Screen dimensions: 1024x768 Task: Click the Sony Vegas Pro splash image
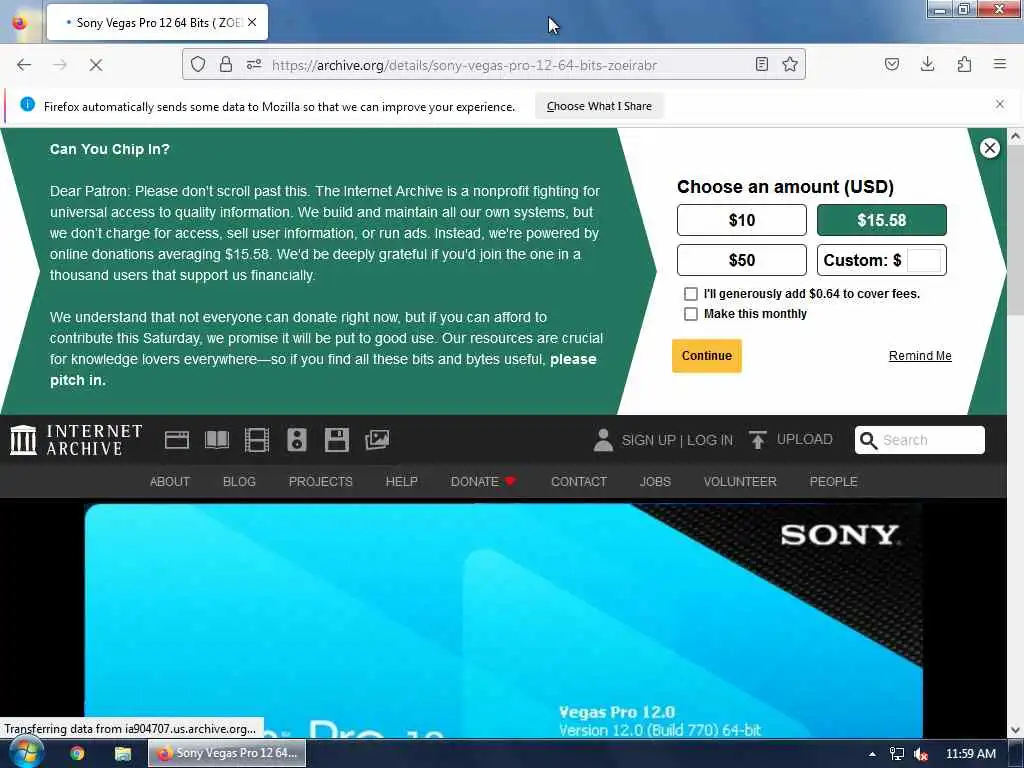tap(504, 620)
